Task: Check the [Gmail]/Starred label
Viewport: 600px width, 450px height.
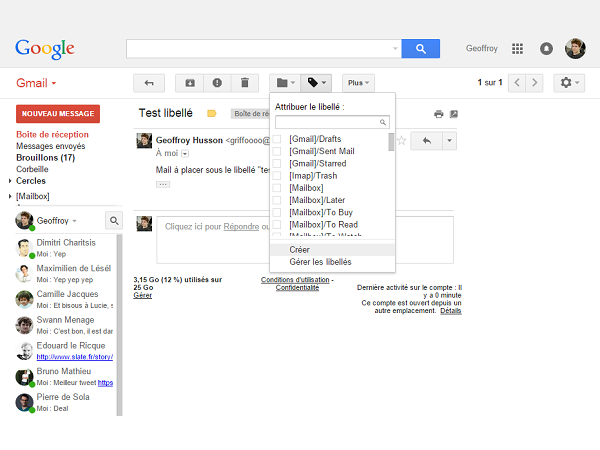Action: 277,163
